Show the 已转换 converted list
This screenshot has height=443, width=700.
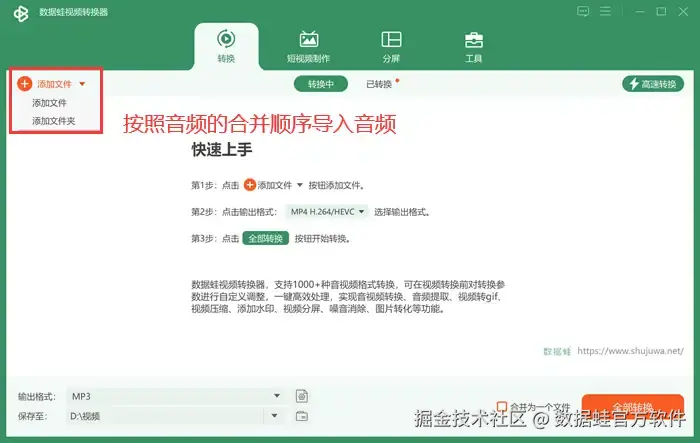379,84
